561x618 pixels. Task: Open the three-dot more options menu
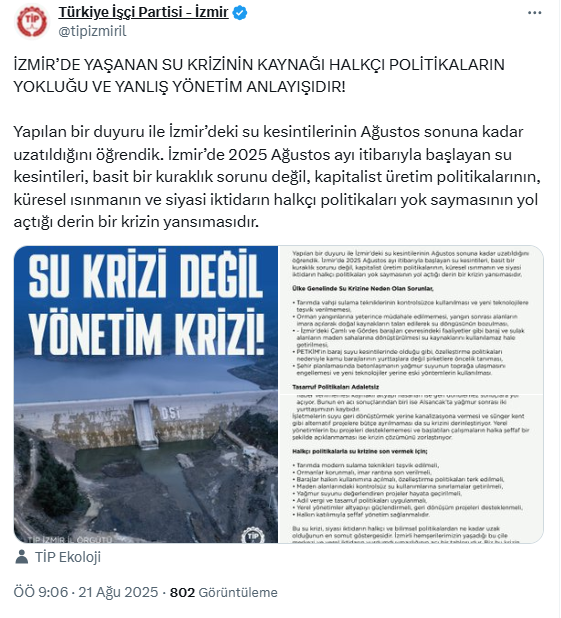535,13
